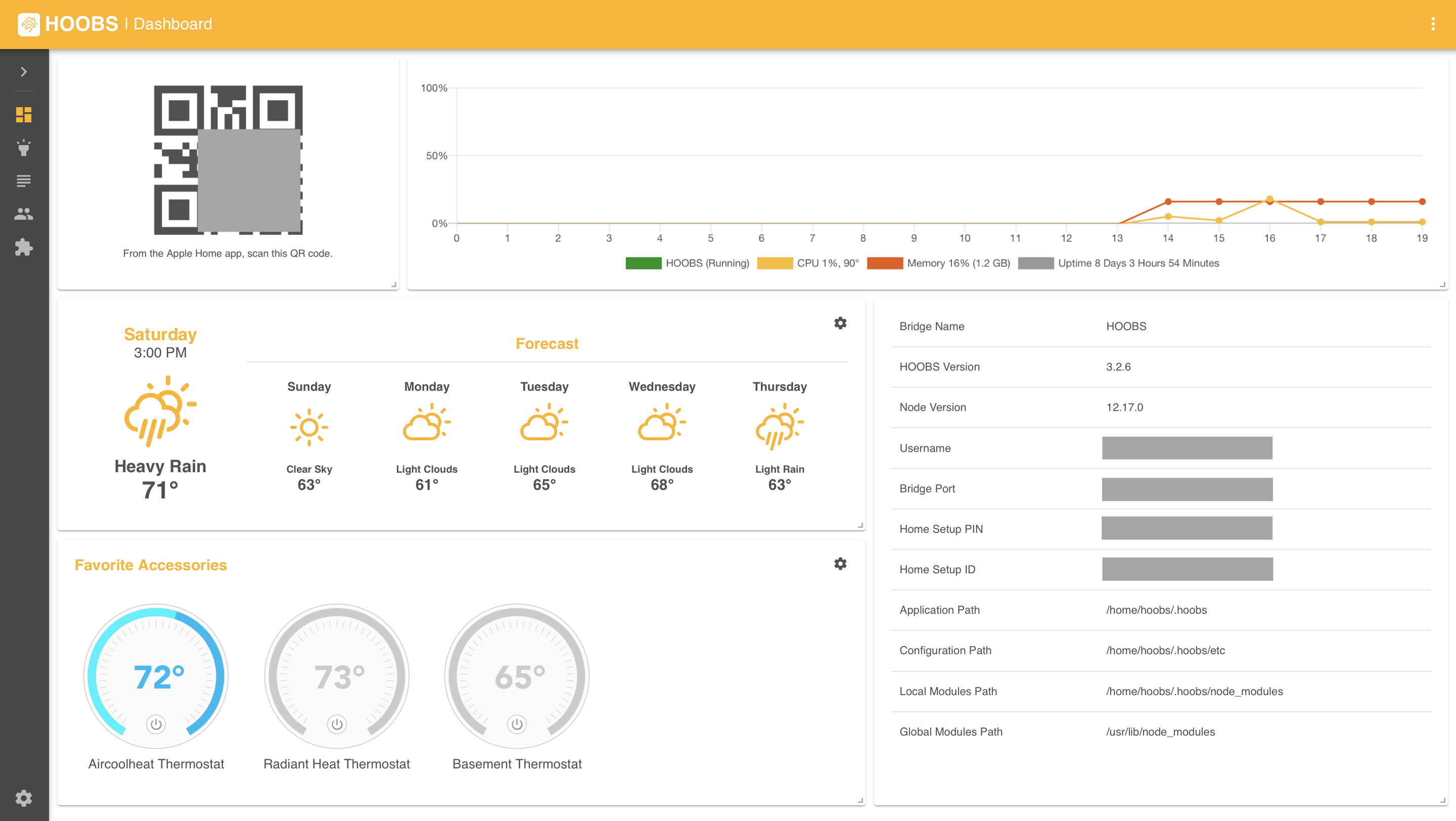This screenshot has width=1456, height=821.
Task: Expand the sidebar with chevron arrow
Action: (24, 72)
